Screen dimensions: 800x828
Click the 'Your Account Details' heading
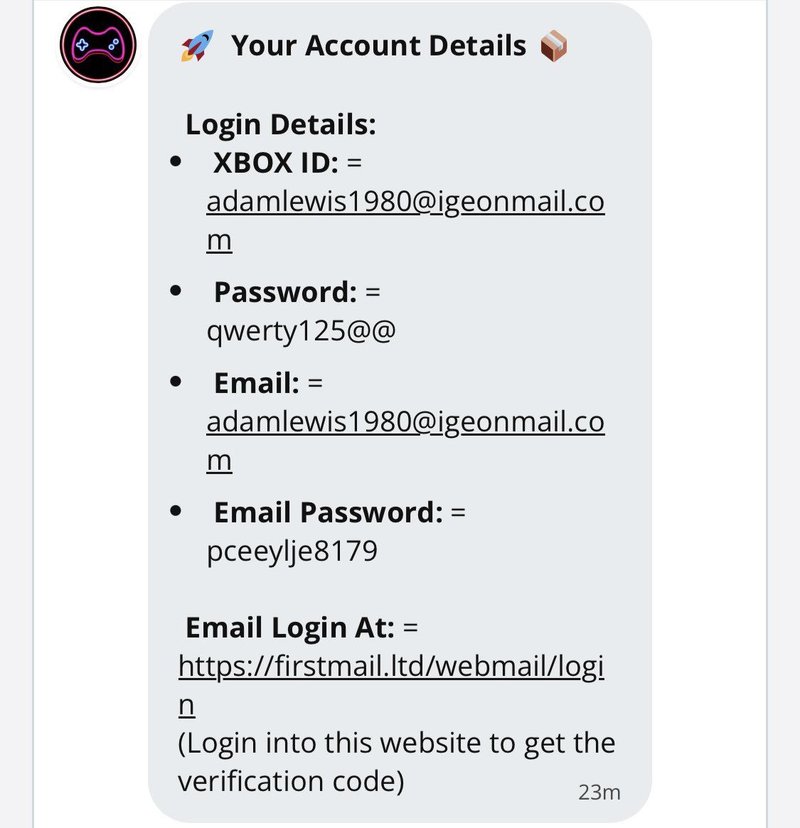[379, 45]
